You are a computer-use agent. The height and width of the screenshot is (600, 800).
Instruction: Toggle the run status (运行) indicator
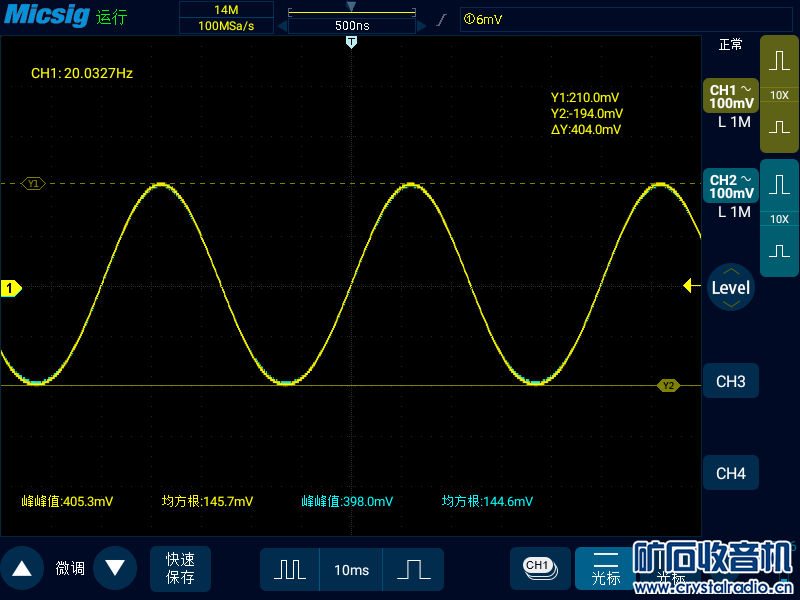[111, 17]
